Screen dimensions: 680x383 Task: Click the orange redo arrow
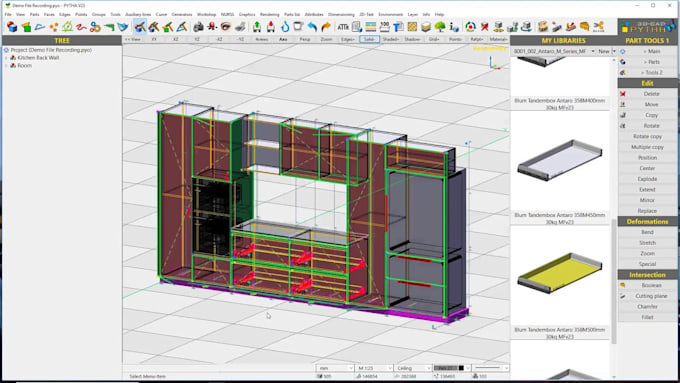click(x=326, y=27)
